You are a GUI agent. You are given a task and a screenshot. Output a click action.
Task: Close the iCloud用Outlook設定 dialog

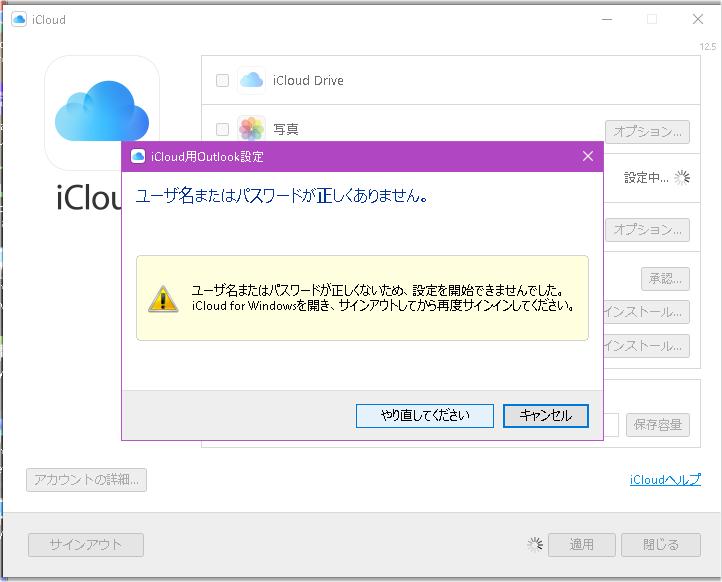click(588, 156)
